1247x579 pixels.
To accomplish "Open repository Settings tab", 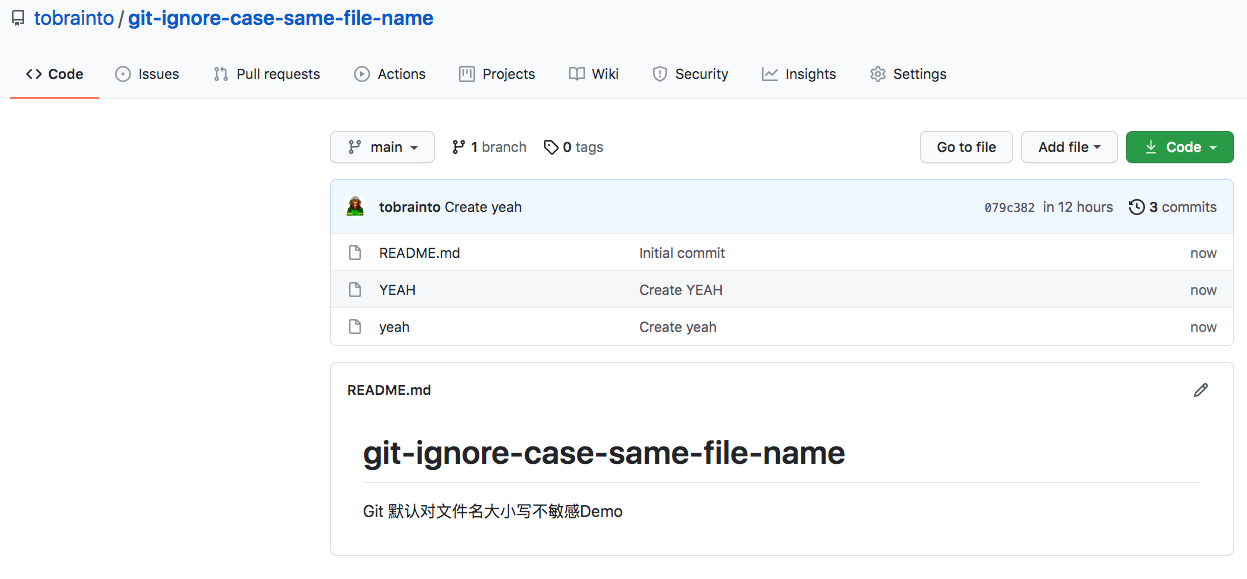I will (908, 74).
